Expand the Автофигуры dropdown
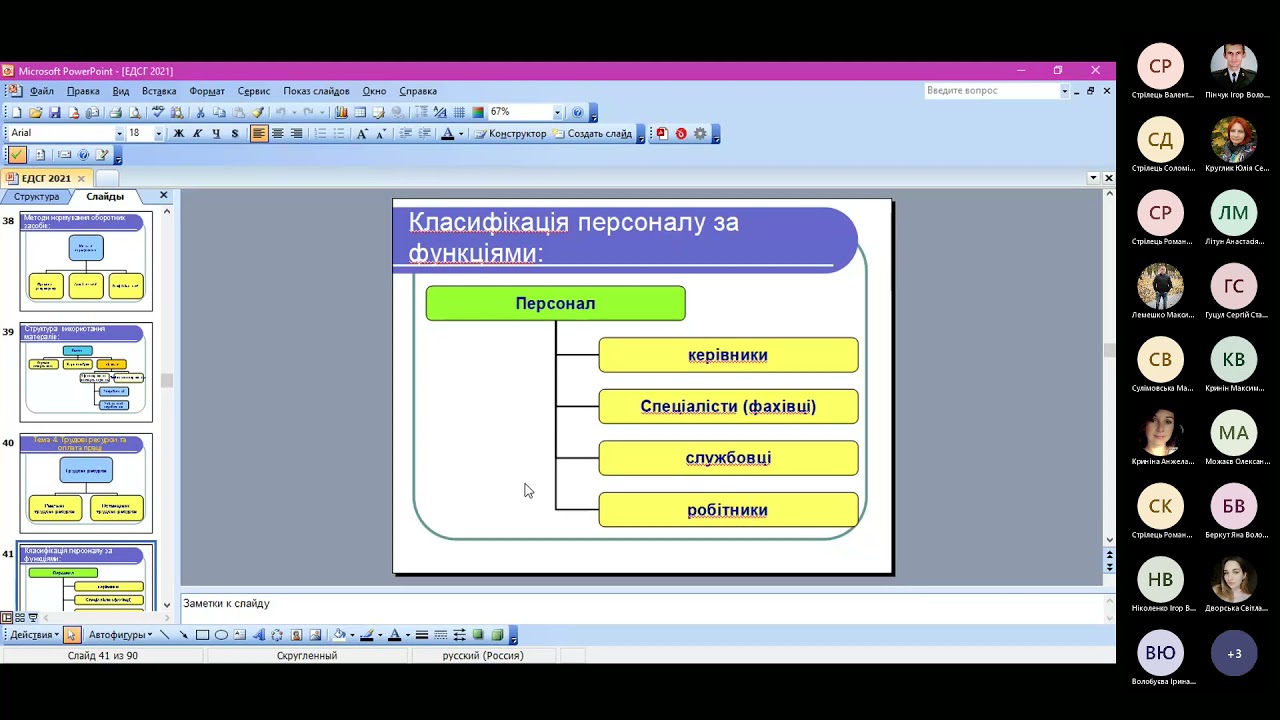Viewport: 1280px width, 720px height. pos(120,635)
